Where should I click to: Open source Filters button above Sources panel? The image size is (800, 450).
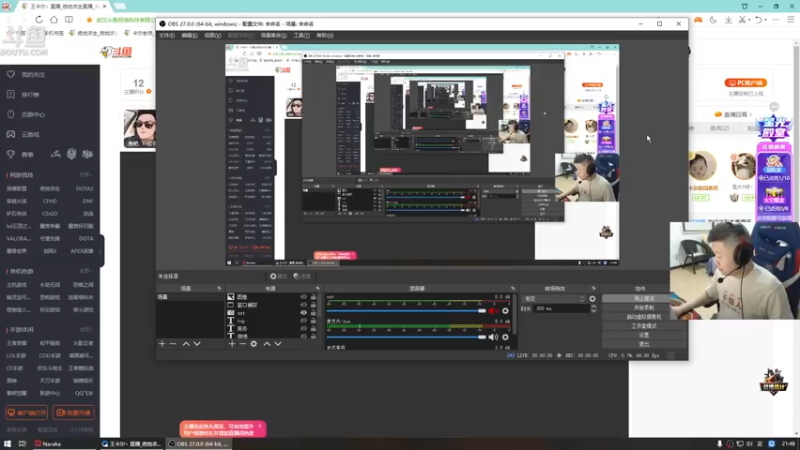click(x=303, y=276)
